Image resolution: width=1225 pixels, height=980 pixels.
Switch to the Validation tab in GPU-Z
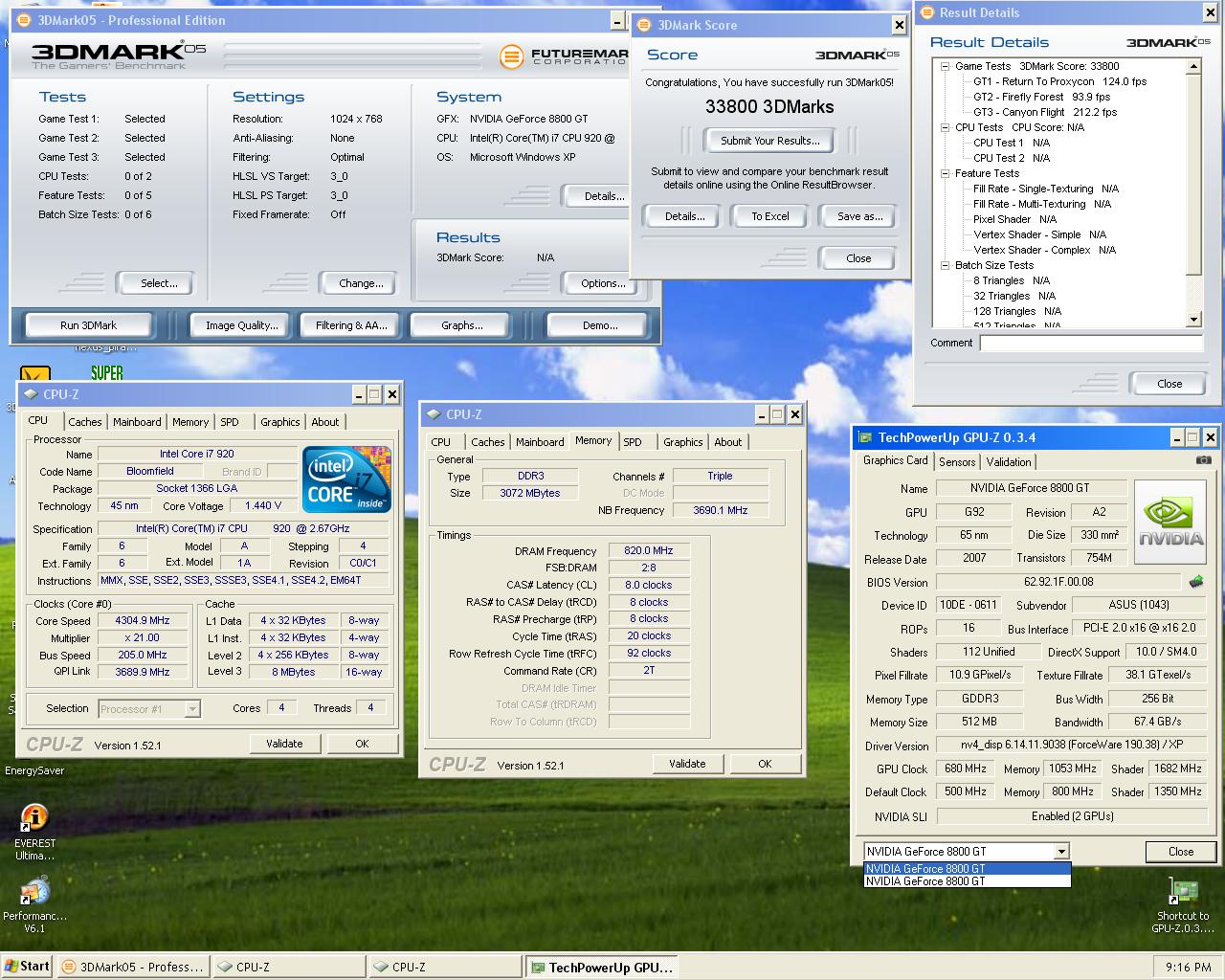(x=1009, y=461)
